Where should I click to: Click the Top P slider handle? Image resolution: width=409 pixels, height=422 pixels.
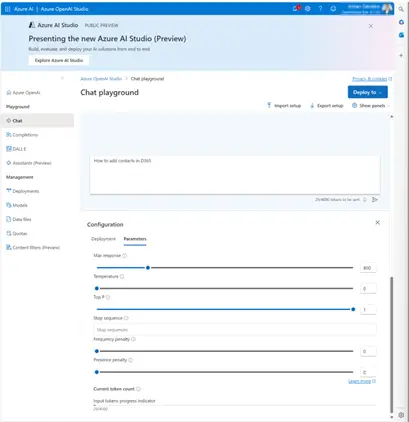[353, 309]
